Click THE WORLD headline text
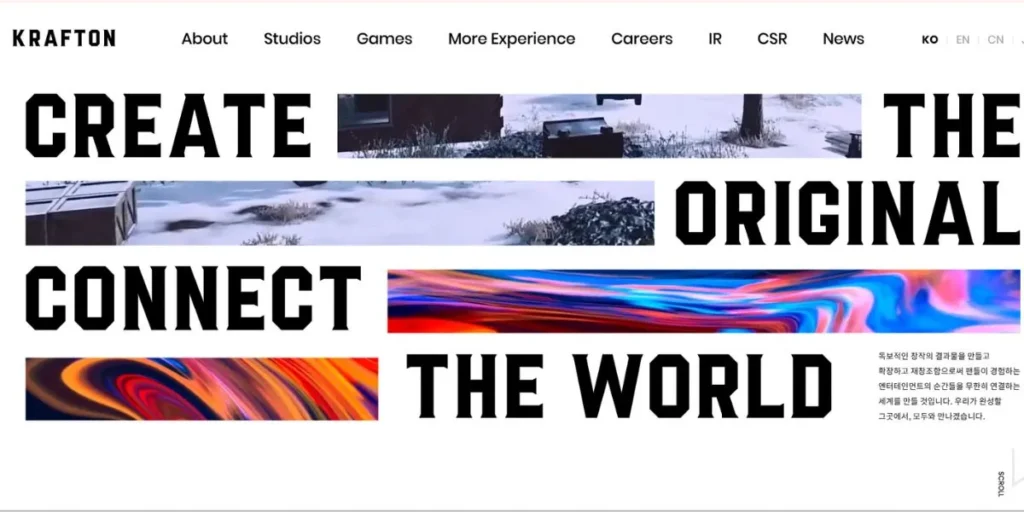Screen dimensions: 1024x512 point(619,387)
